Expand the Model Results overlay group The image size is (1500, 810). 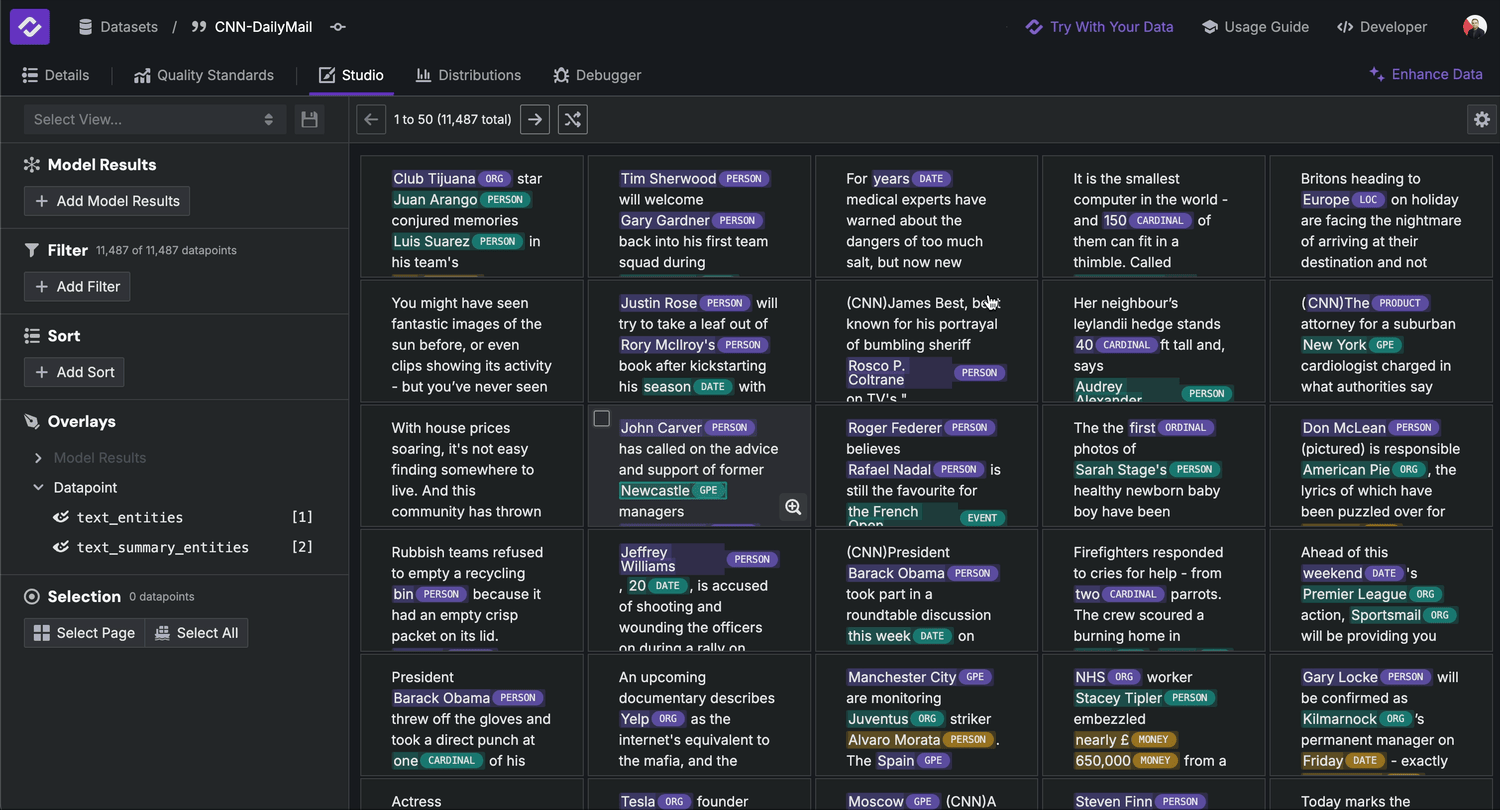pyautogui.click(x=38, y=458)
